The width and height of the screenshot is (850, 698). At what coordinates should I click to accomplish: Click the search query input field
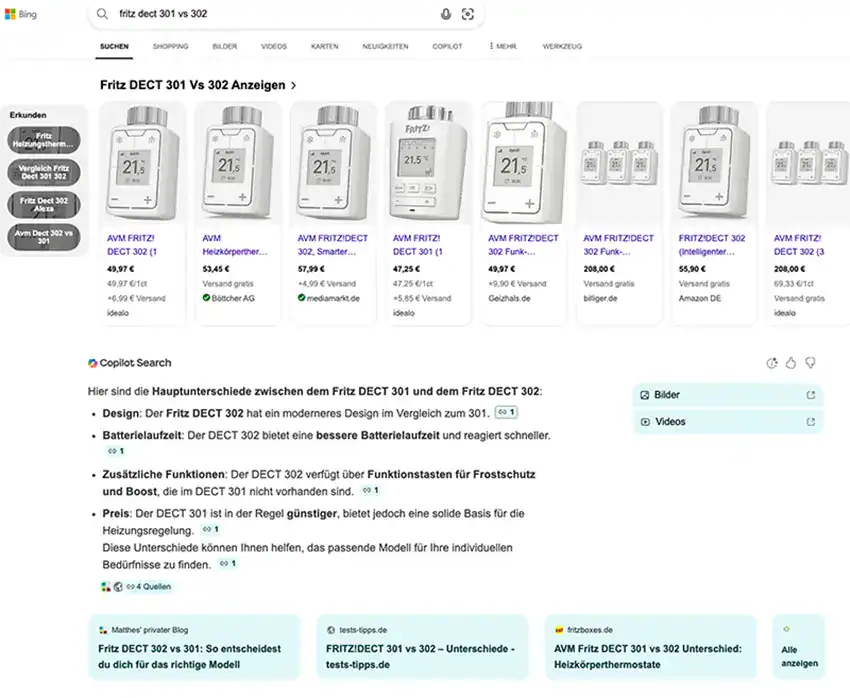click(274, 14)
